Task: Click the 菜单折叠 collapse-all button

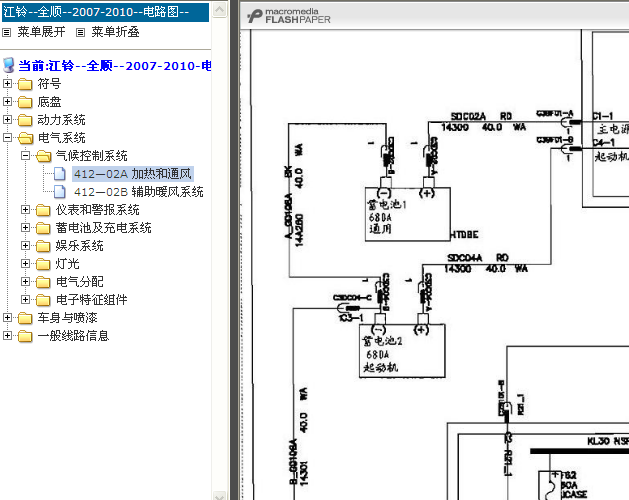Action: [x=115, y=32]
